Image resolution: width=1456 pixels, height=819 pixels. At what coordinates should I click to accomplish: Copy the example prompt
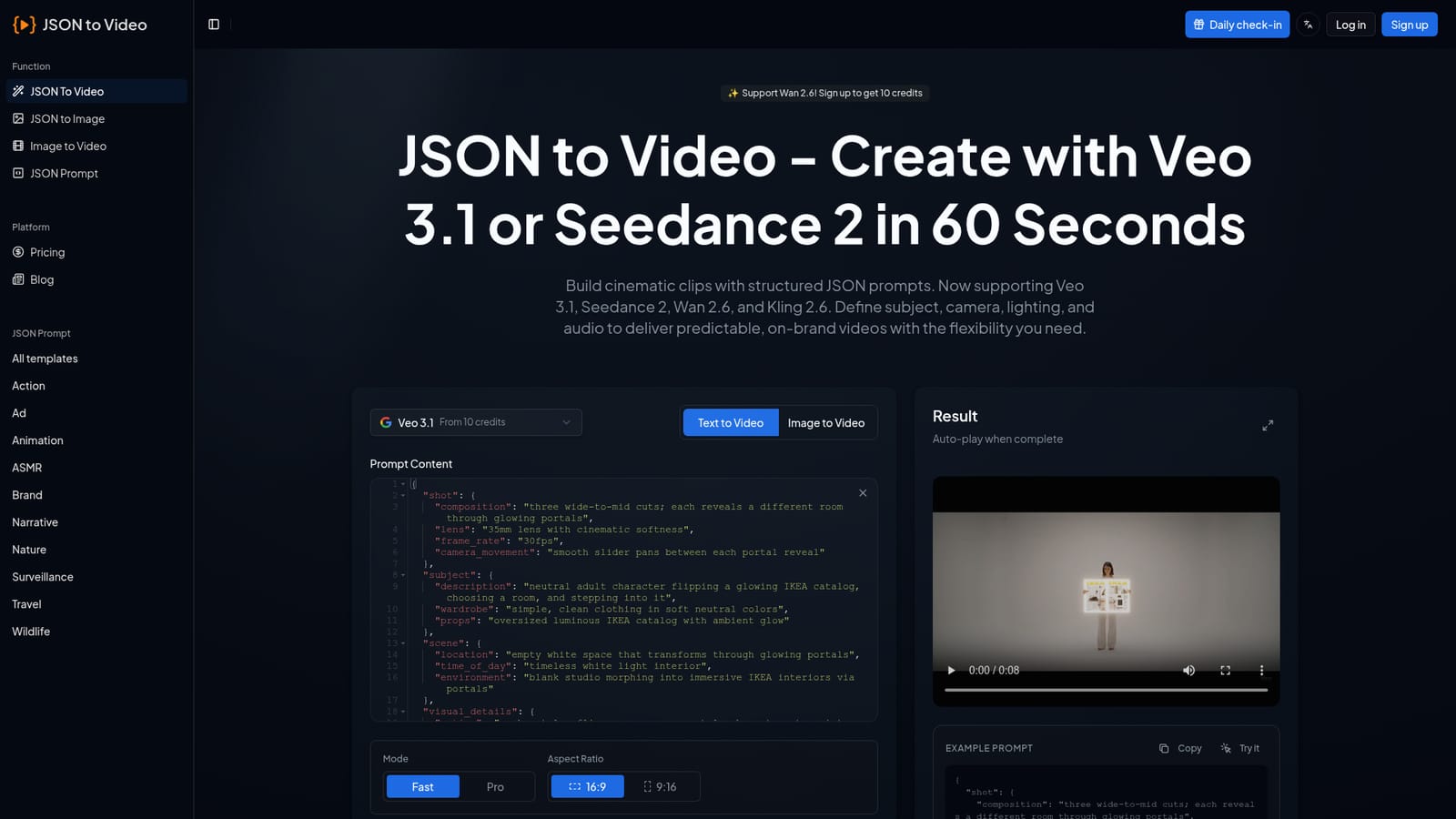(x=1180, y=748)
